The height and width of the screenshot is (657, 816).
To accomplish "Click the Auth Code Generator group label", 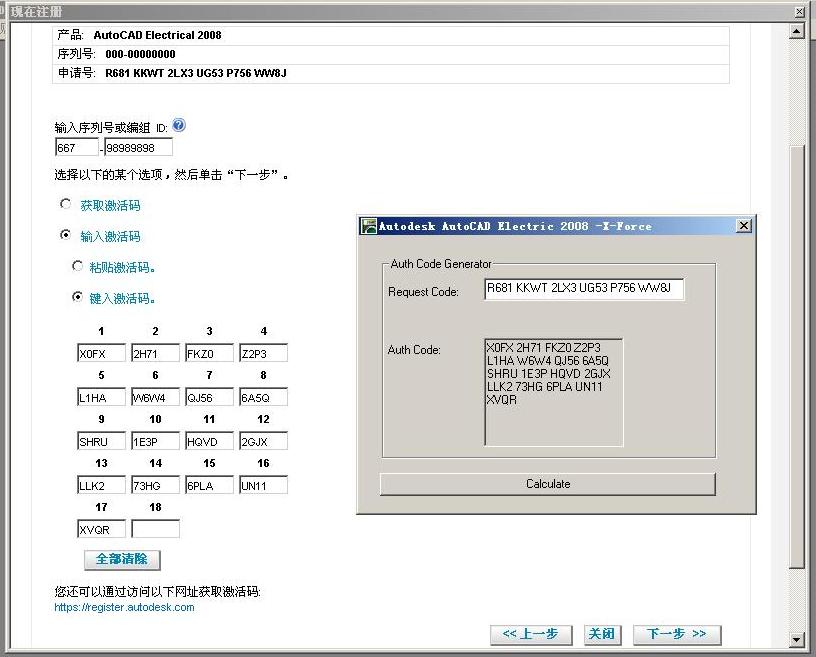I will pos(441,264).
